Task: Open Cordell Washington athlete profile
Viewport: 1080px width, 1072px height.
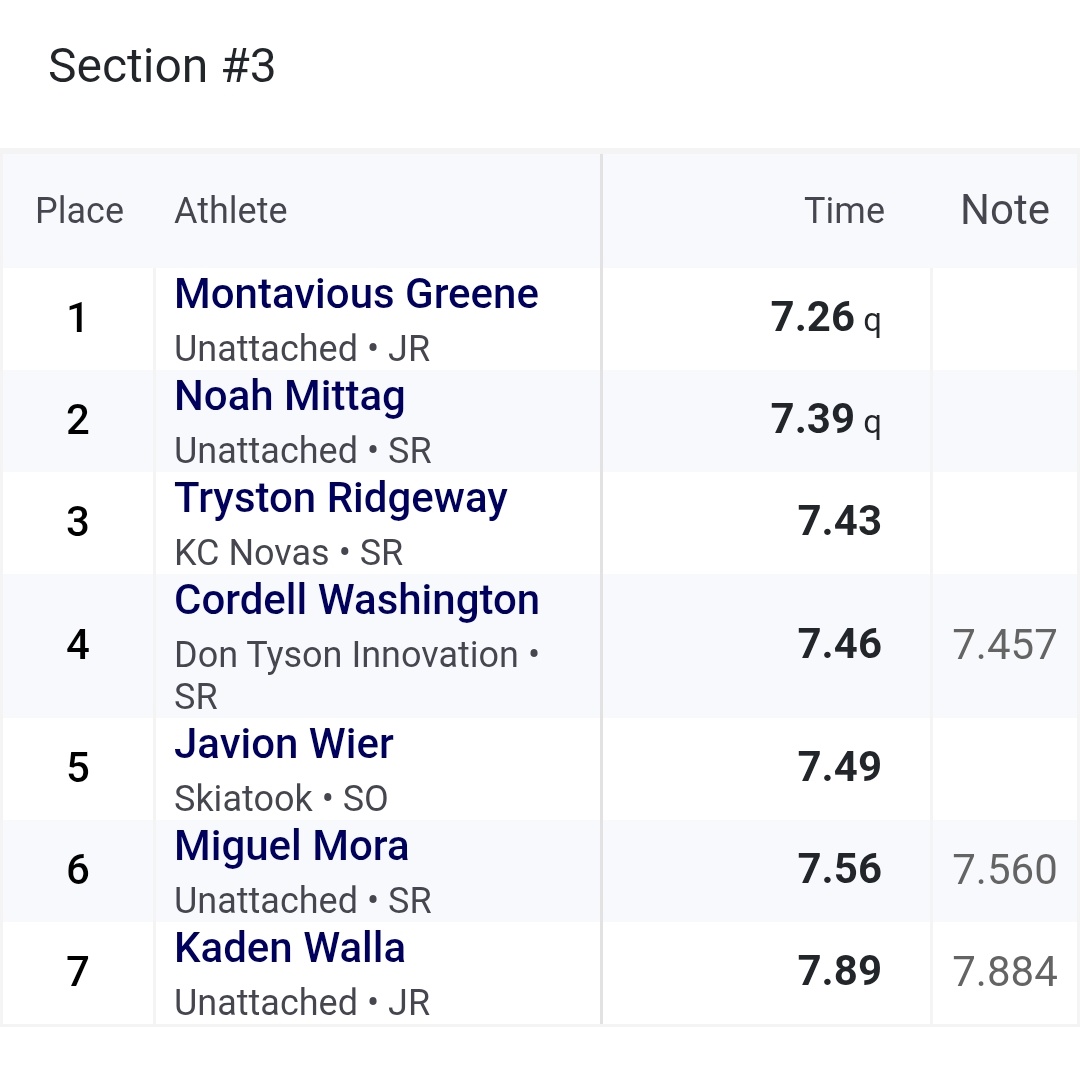Action: coord(357,600)
